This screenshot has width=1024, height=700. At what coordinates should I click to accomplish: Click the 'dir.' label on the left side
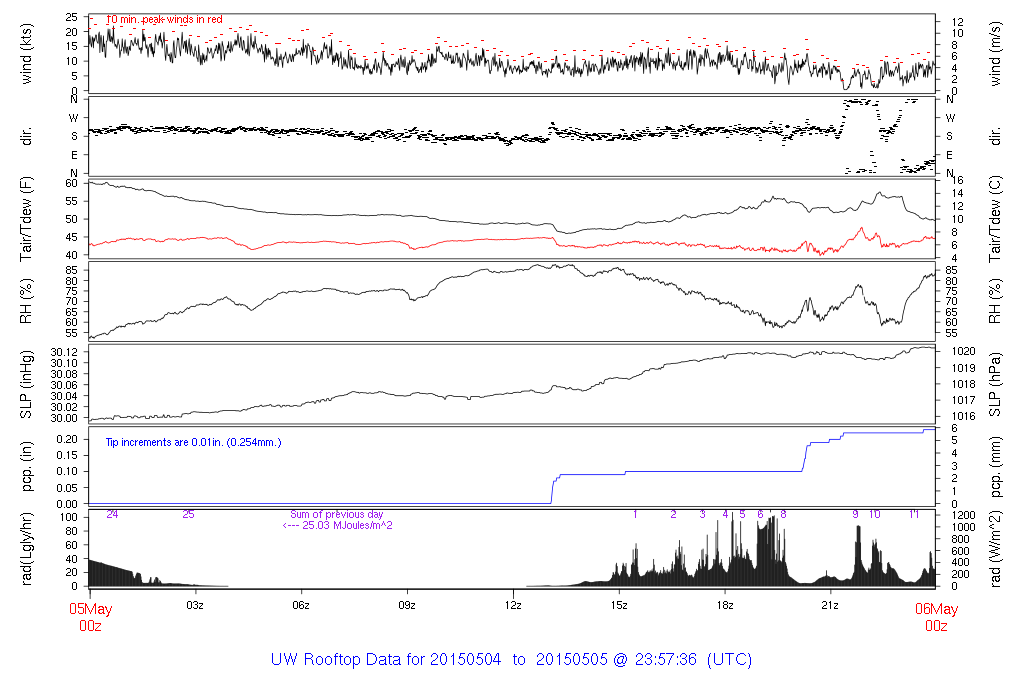(x=26, y=136)
